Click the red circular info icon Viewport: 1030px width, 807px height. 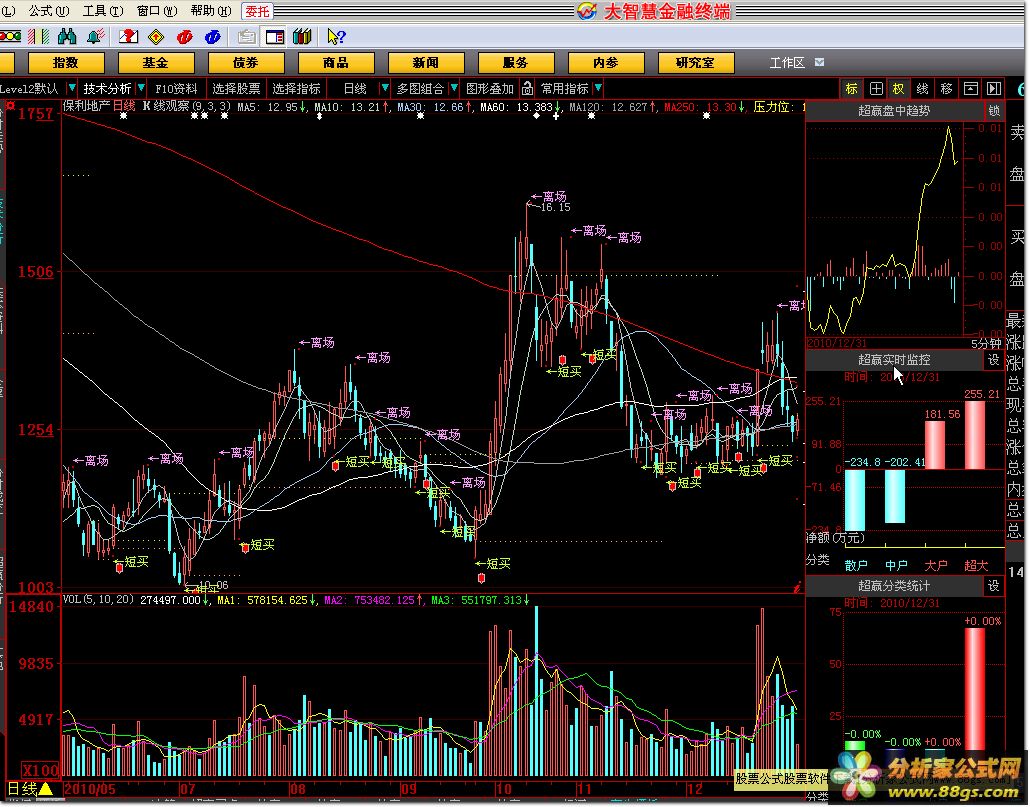click(185, 37)
